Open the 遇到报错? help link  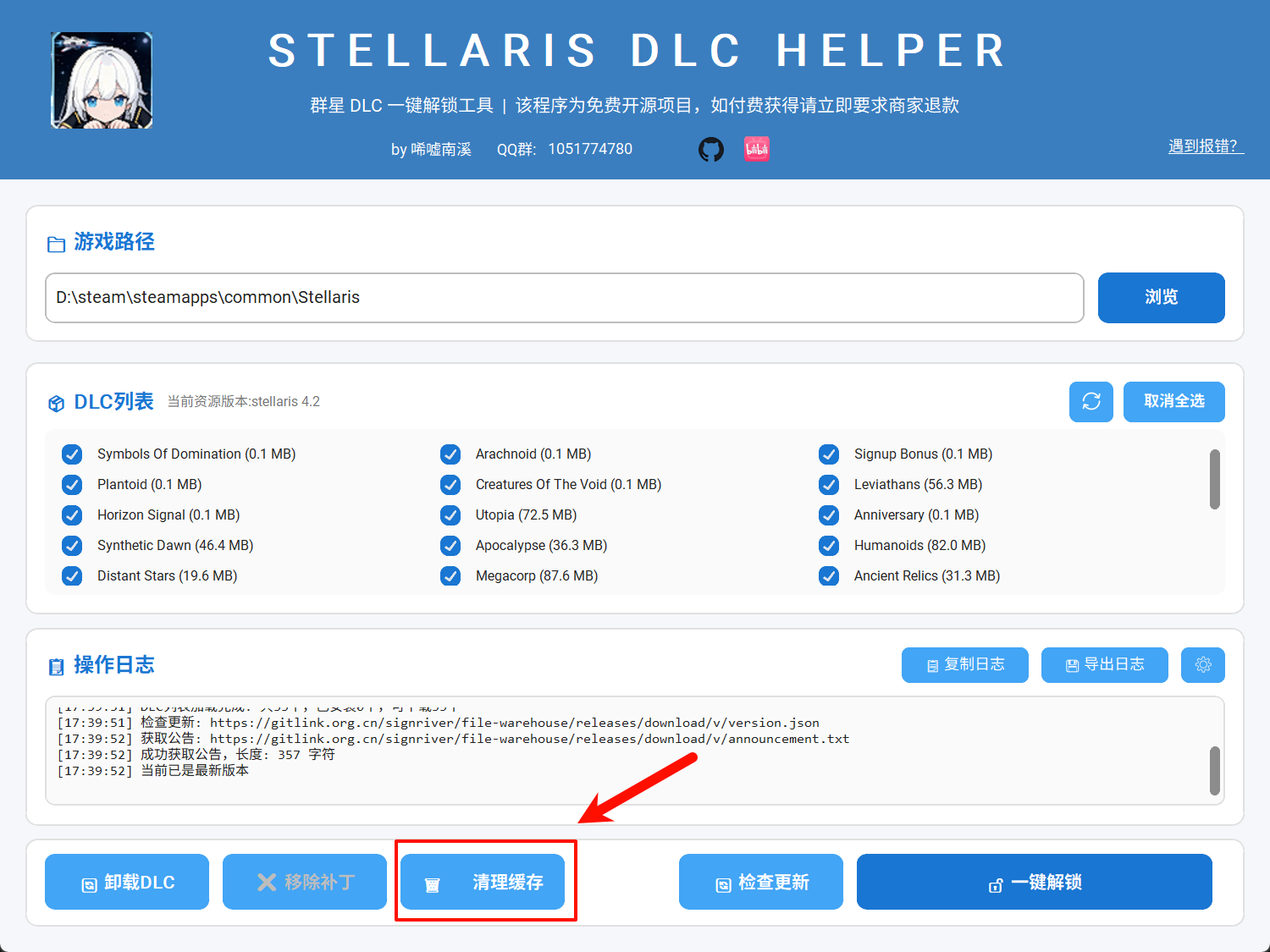click(1206, 146)
